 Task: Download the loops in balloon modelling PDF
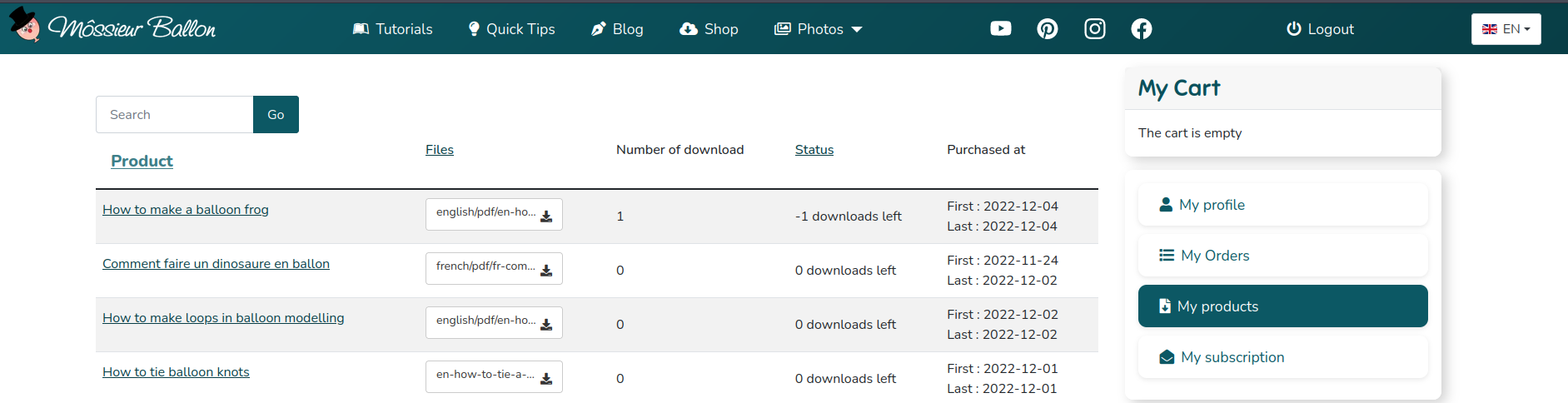pyautogui.click(x=494, y=322)
